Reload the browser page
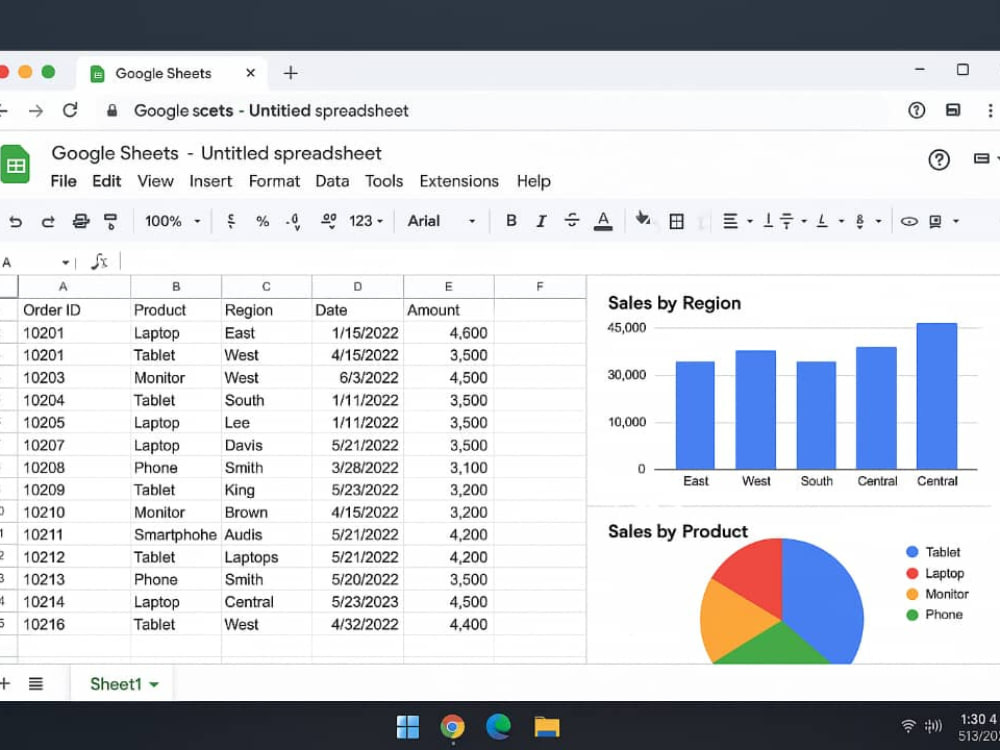 tap(70, 110)
